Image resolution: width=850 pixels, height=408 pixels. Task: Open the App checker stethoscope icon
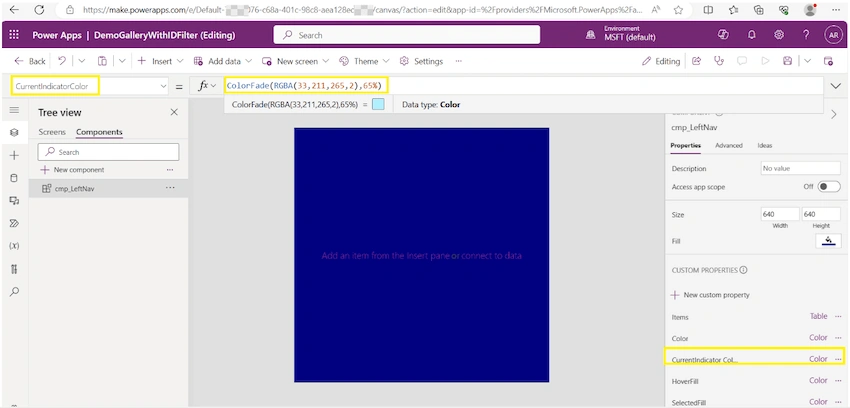(x=719, y=61)
